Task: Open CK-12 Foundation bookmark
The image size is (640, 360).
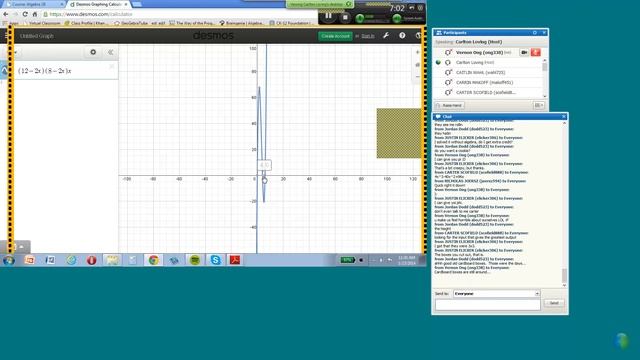Action: click(x=291, y=23)
